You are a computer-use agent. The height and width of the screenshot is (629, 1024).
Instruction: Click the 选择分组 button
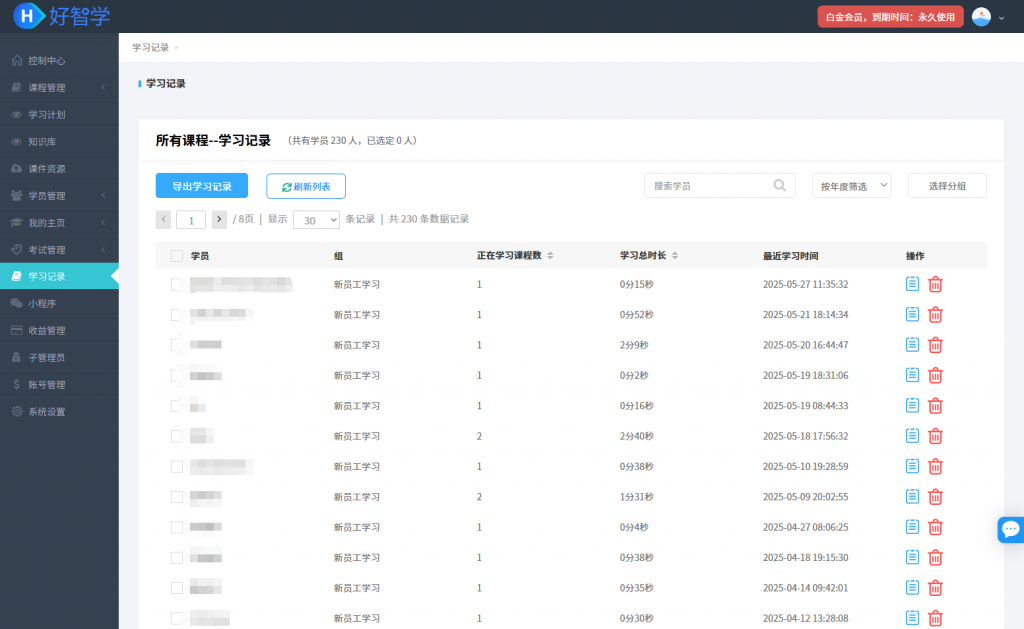(947, 186)
